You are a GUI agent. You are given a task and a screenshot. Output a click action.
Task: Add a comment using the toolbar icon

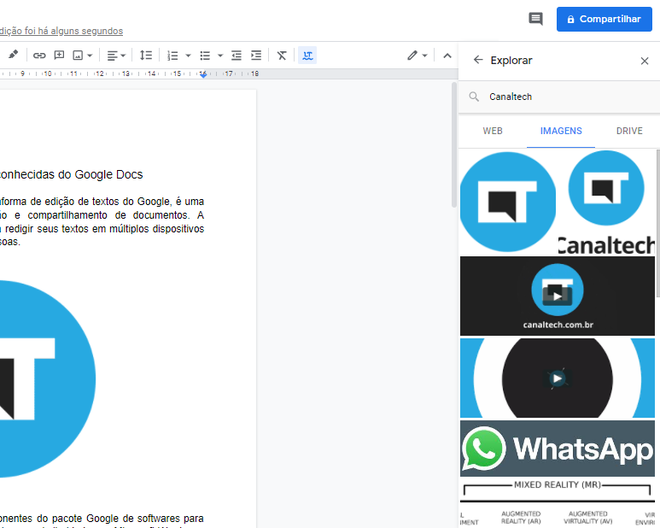point(59,55)
